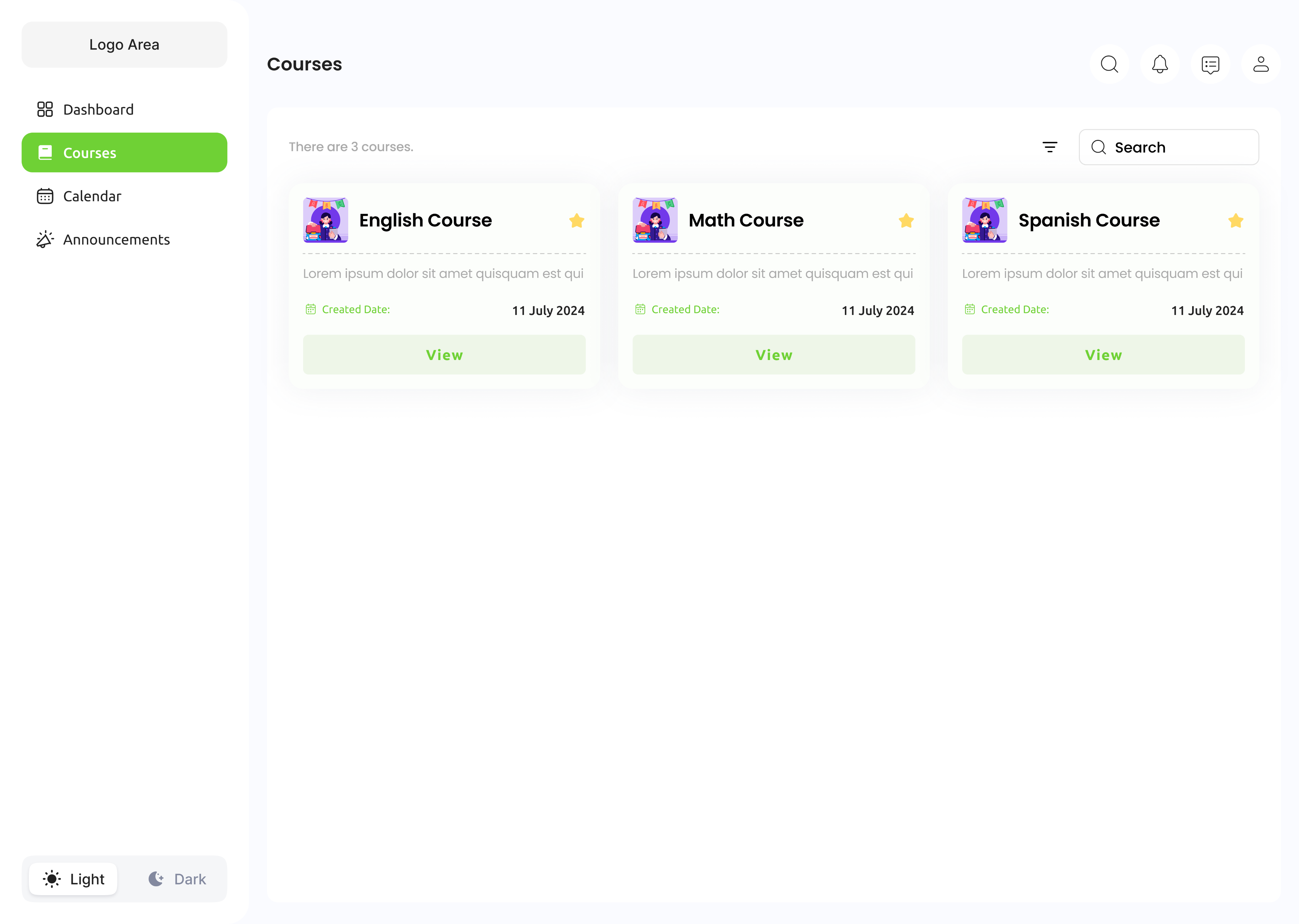Open the header search icon
This screenshot has height=924, width=1299.
pos(1109,64)
